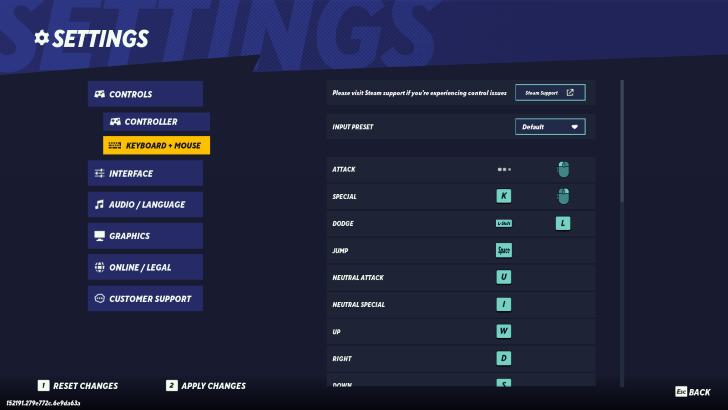Open Audio / Language settings
Viewport: 728px width, 410px height.
point(145,204)
